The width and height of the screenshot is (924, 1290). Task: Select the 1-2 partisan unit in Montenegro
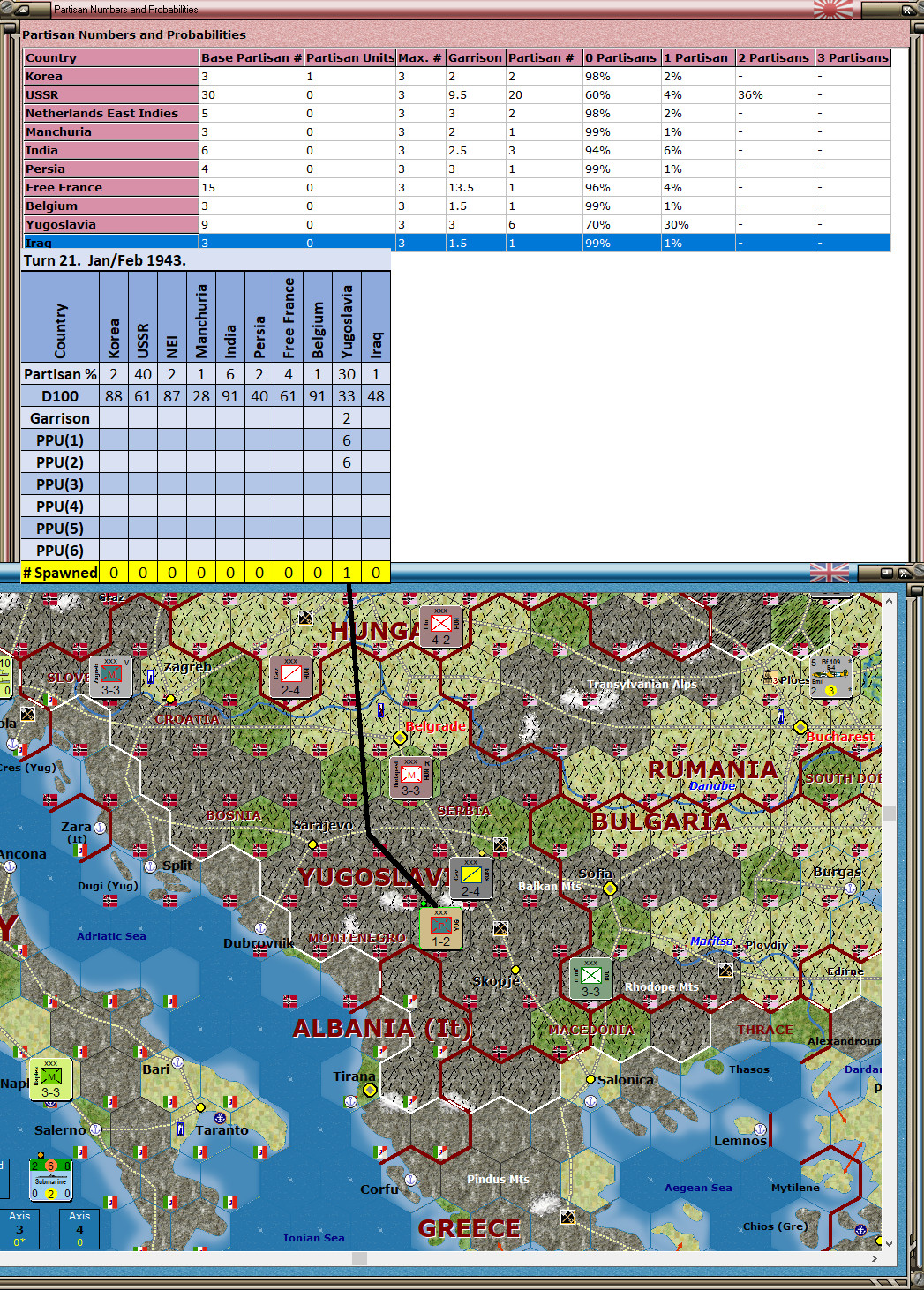[440, 930]
